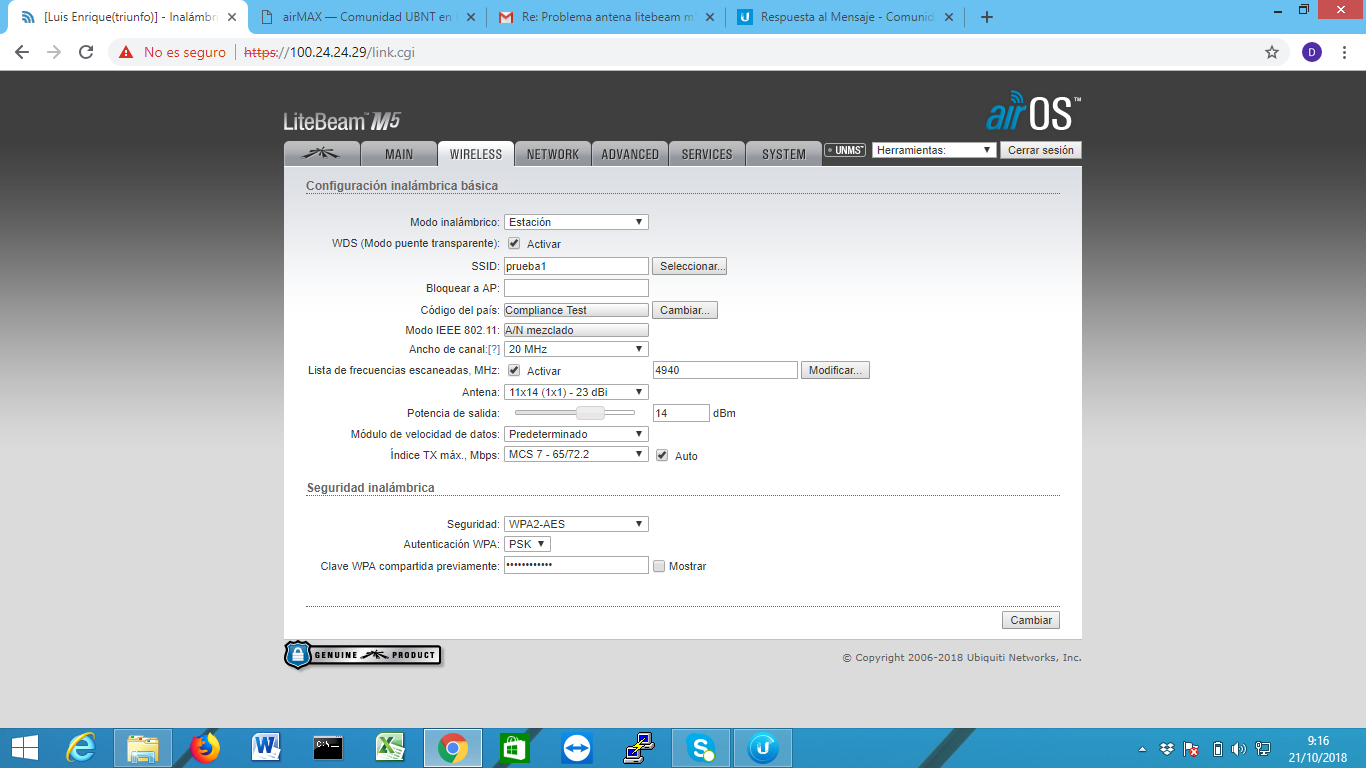The image size is (1366, 768).
Task: Open the 'Índice TX máx.' MCS dropdown
Action: click(576, 454)
